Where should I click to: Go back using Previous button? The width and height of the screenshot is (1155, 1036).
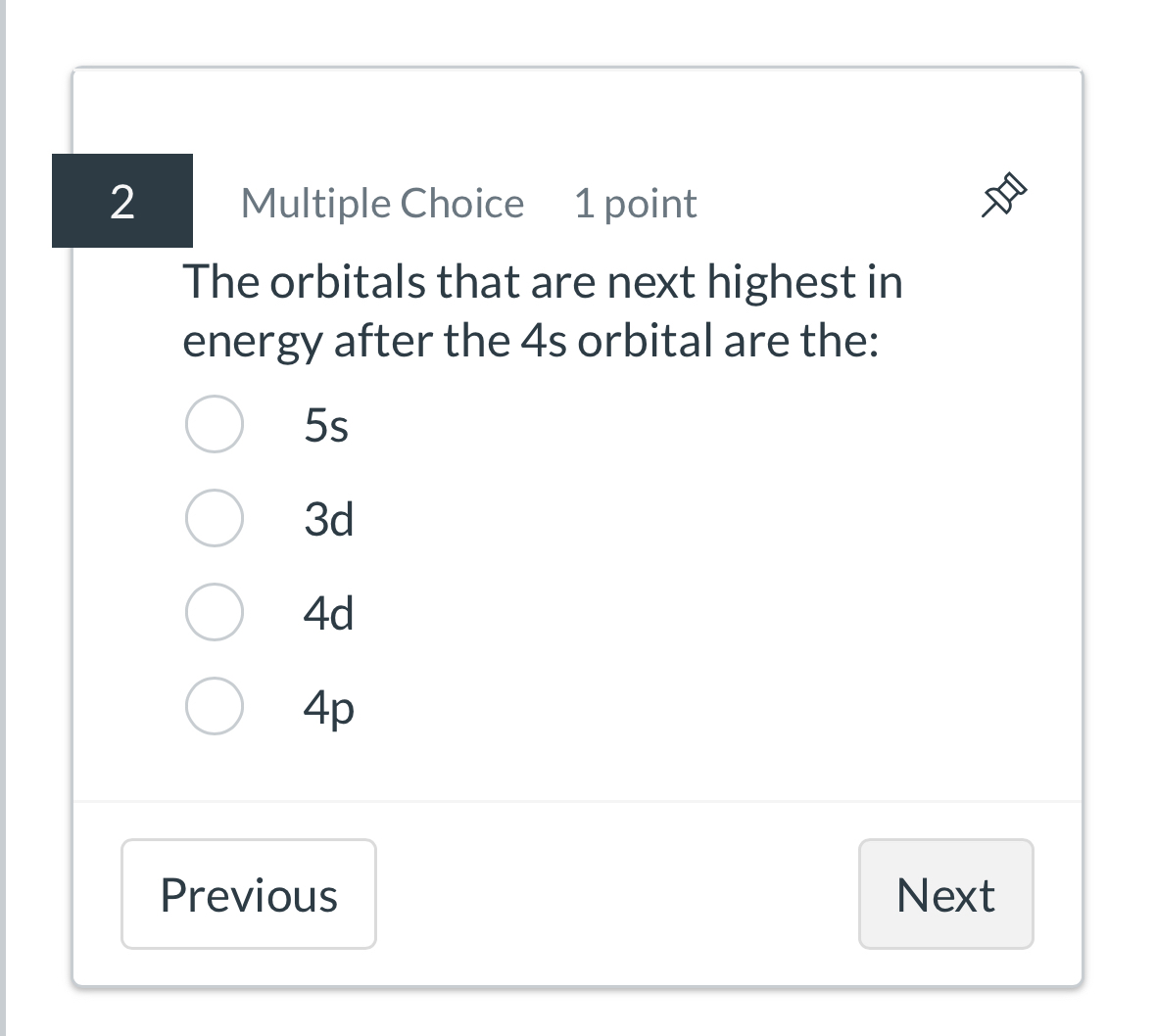click(x=248, y=893)
